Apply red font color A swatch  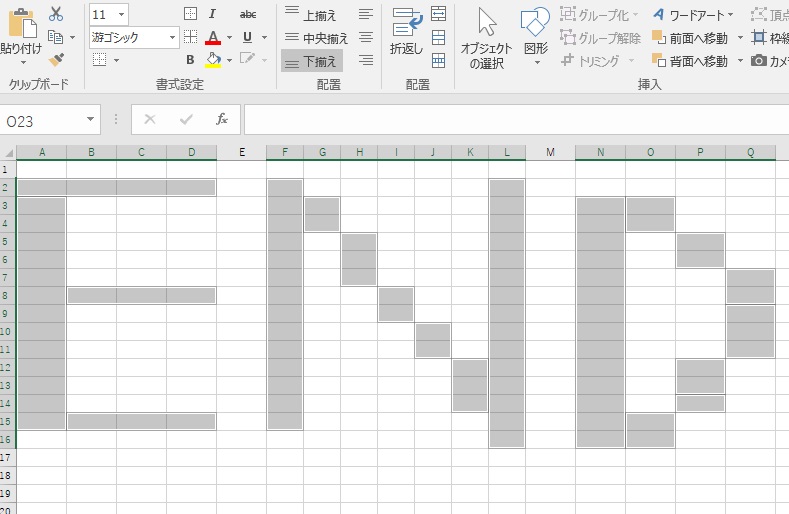[x=213, y=37]
